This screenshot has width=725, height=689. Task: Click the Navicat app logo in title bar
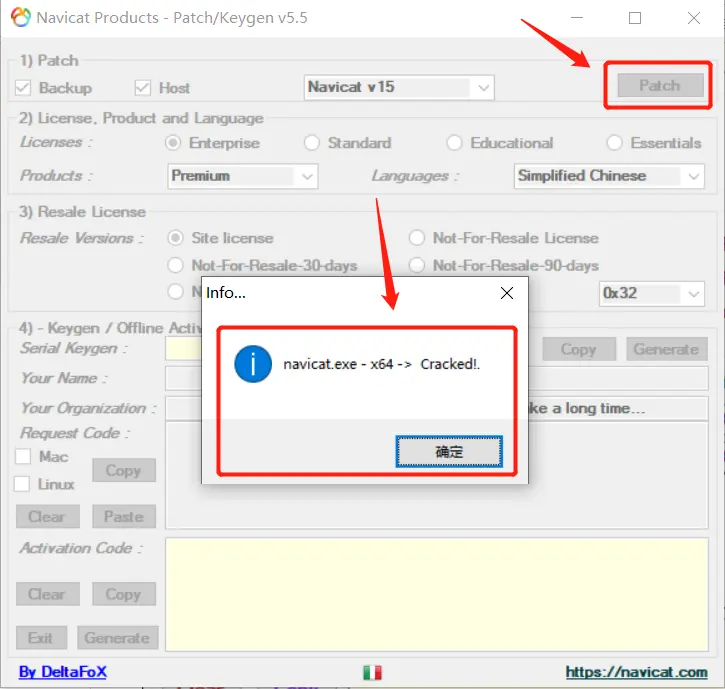(x=20, y=18)
